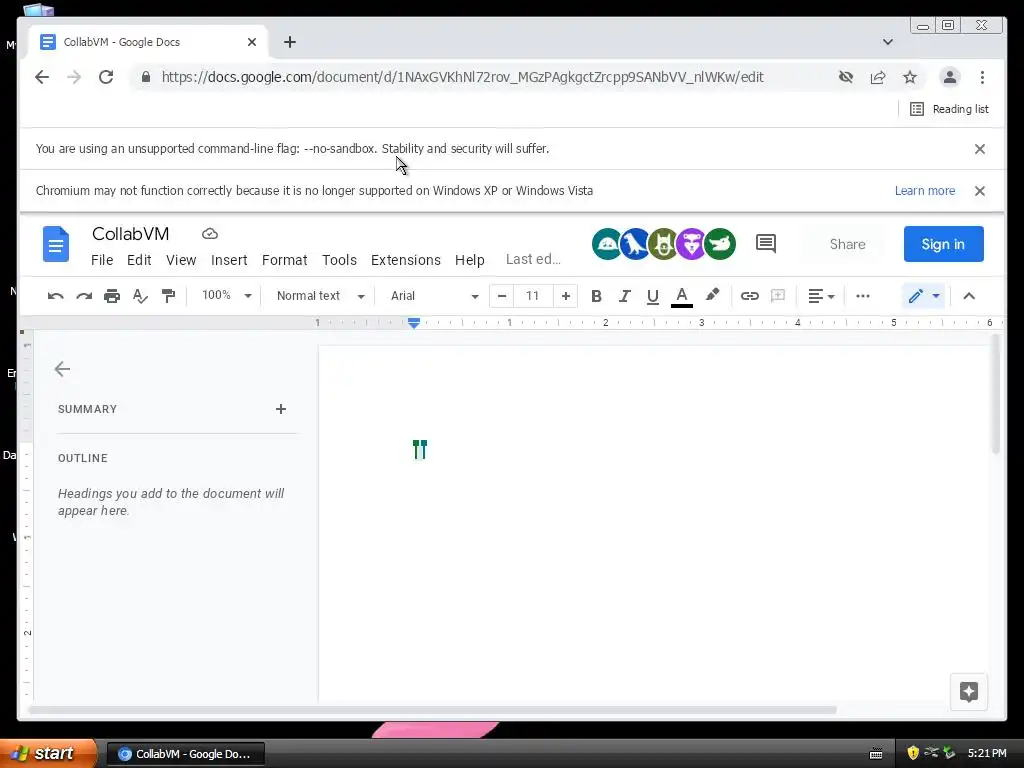Click the vertical document scrollbar
This screenshot has width=1024, height=768.
995,394
